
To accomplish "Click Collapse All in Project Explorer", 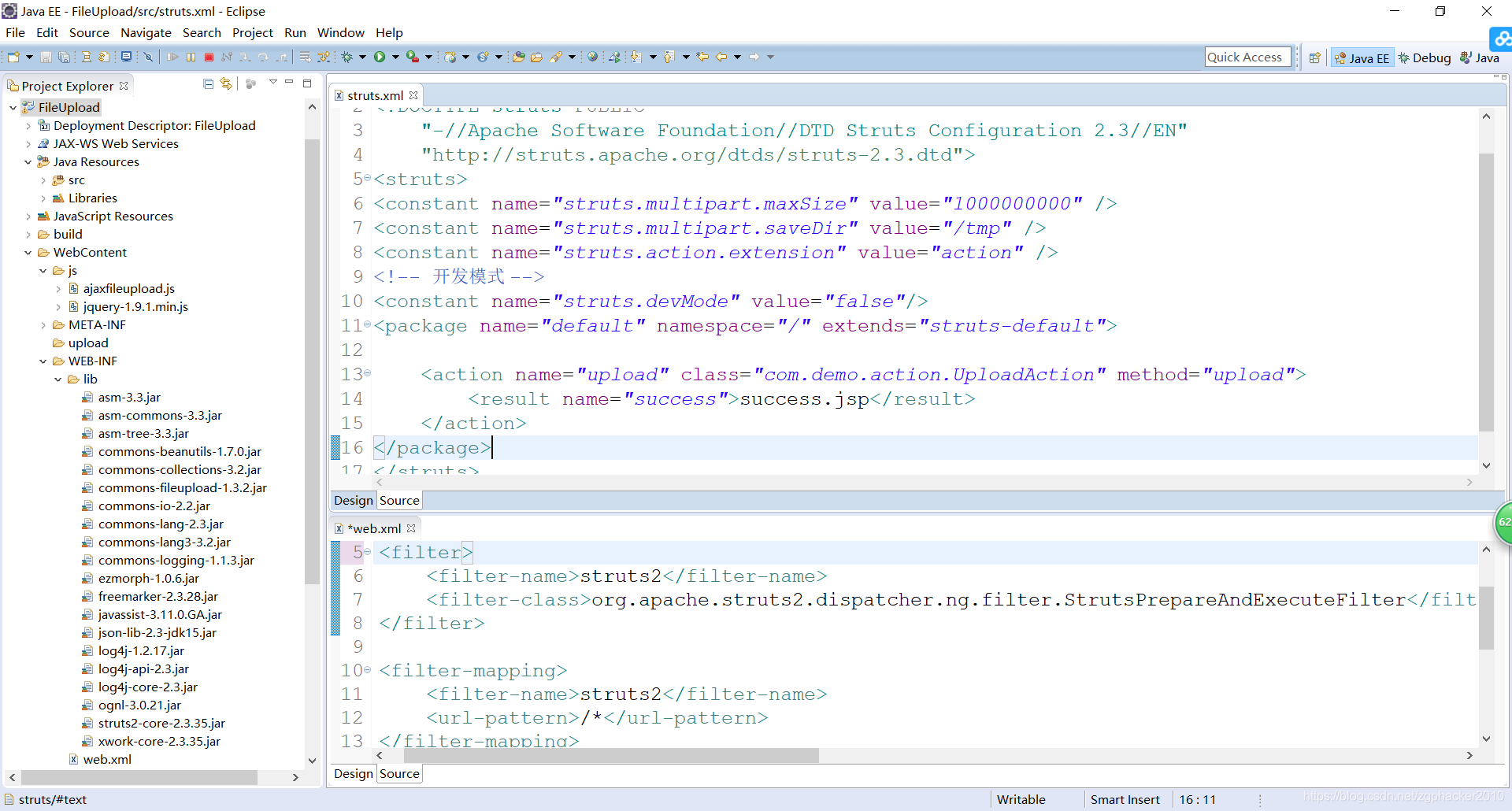I will point(208,83).
